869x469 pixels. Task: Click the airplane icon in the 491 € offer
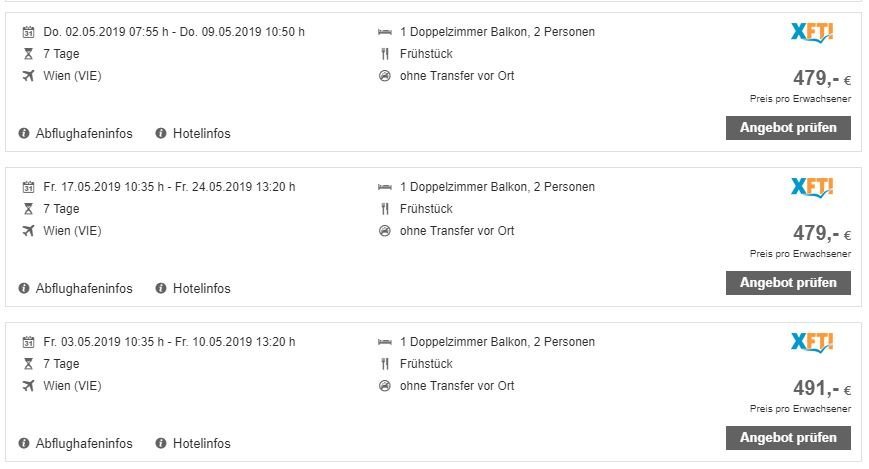(x=28, y=386)
